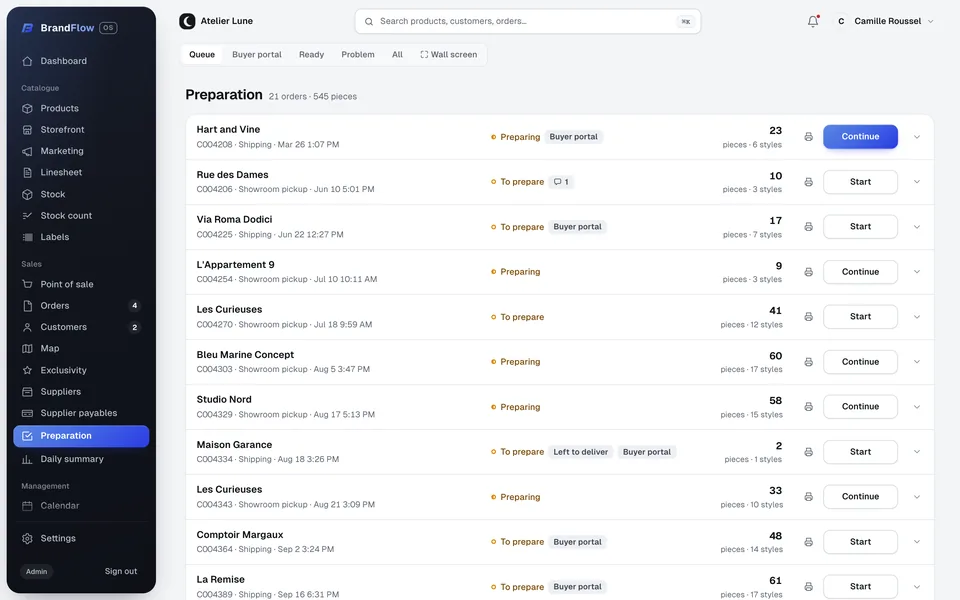Screen dimensions: 960x600
Task: Continue preparing the Hart and Vine order
Action: click(860, 137)
